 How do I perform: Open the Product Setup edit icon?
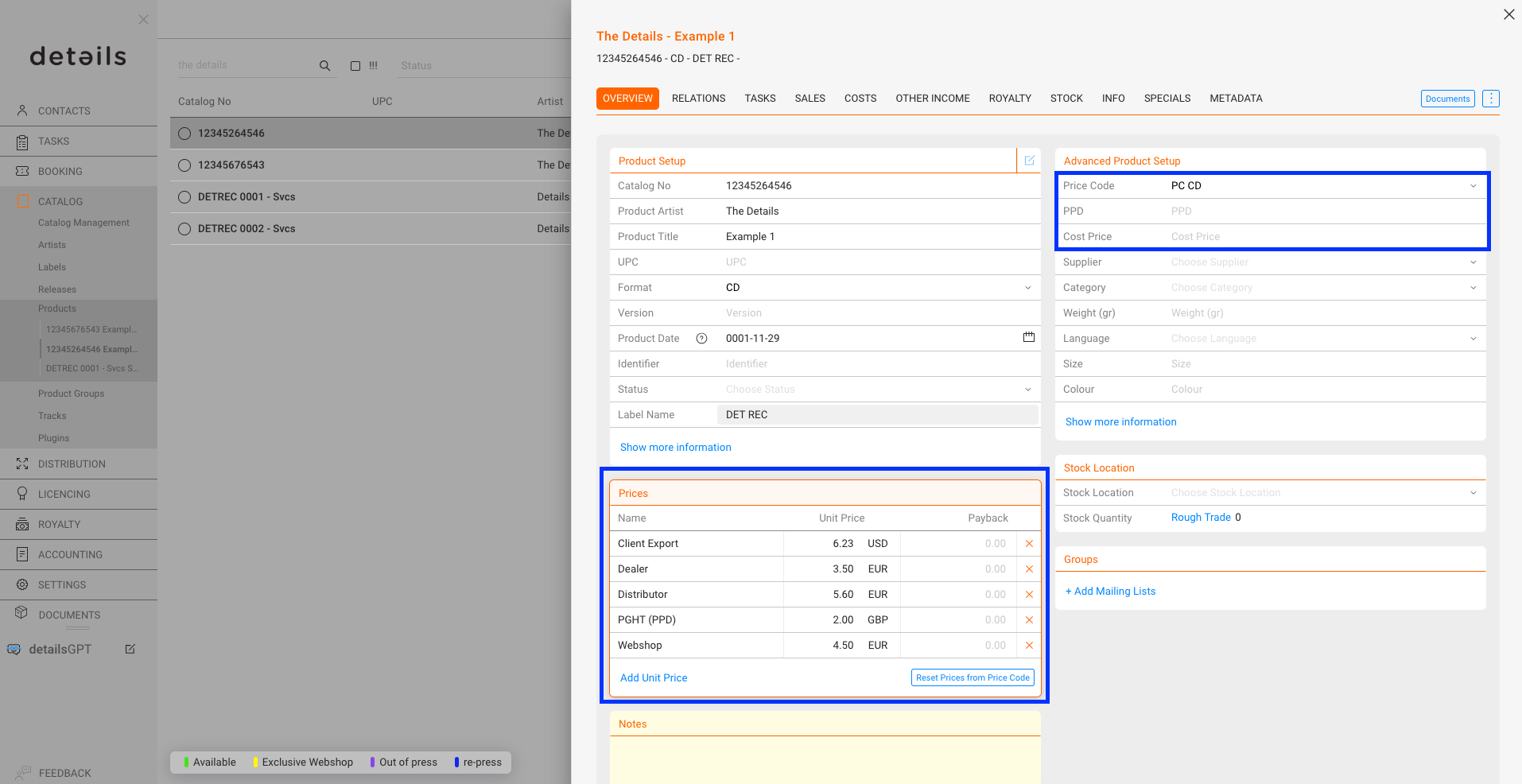(x=1029, y=161)
